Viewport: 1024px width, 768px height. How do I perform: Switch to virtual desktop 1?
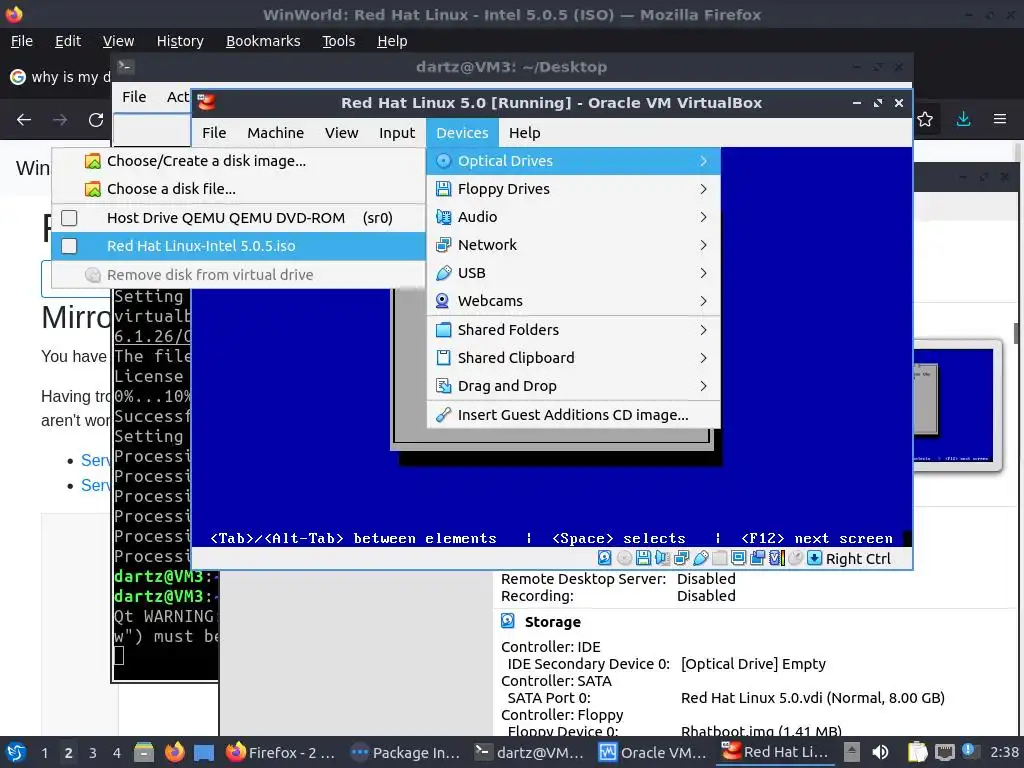44,752
